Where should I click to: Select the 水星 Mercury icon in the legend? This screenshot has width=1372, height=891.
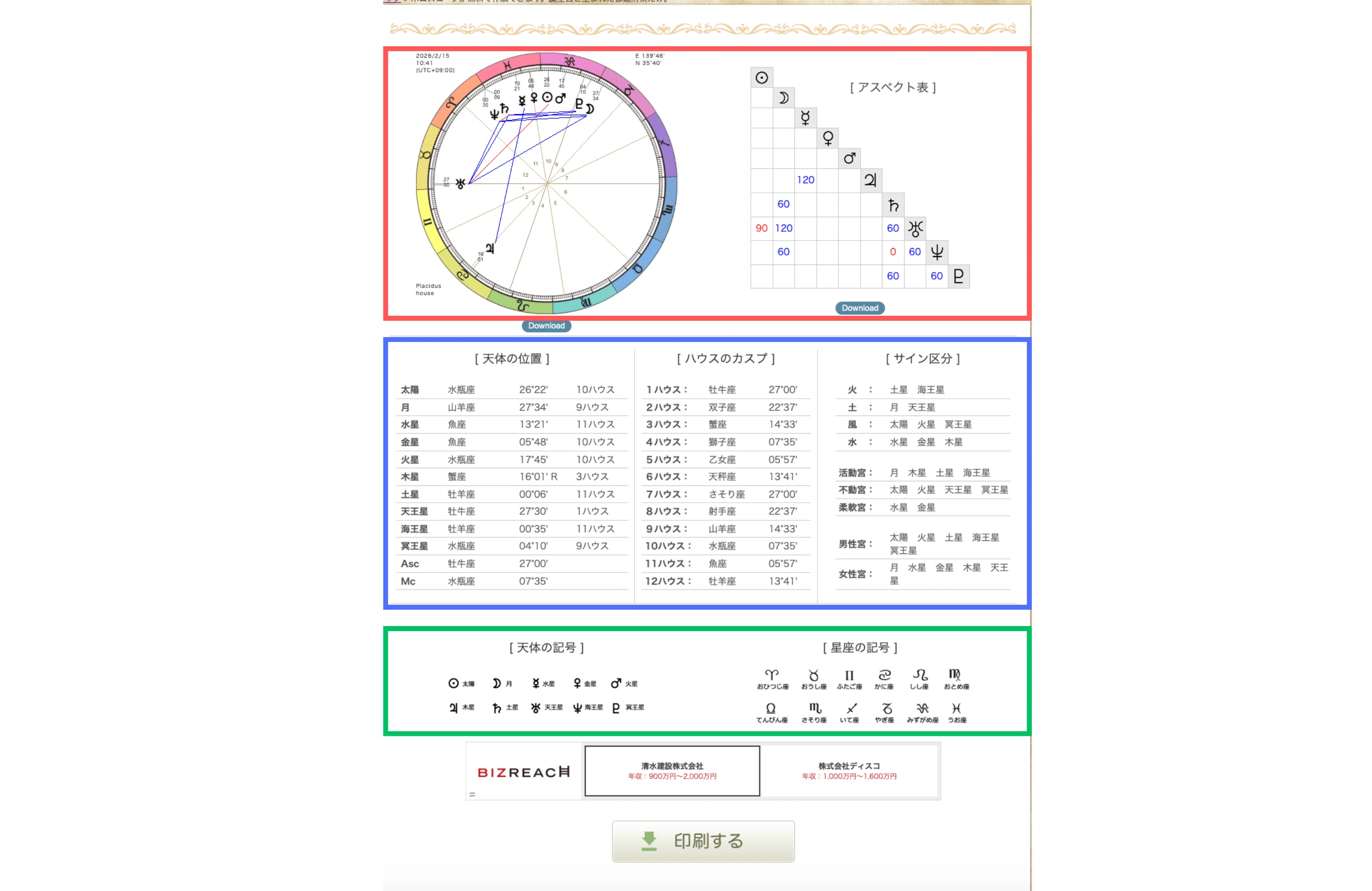coord(536,684)
